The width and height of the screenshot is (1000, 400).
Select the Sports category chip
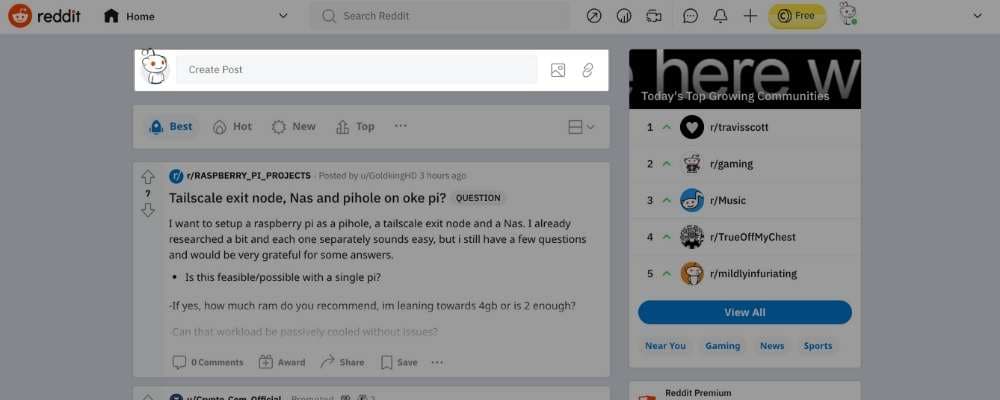tap(818, 346)
